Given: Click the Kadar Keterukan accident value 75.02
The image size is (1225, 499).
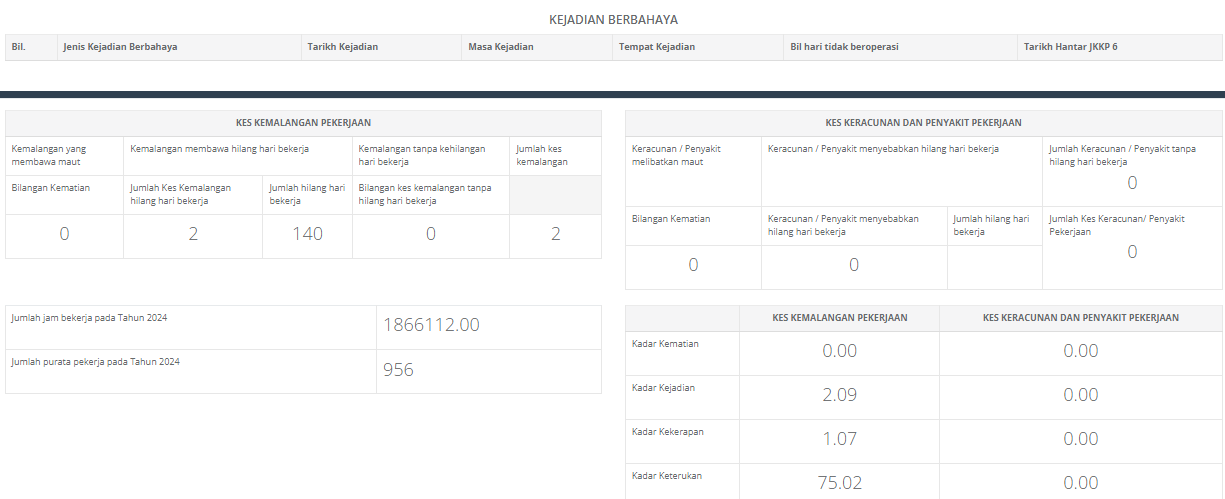Looking at the screenshot, I should [840, 482].
